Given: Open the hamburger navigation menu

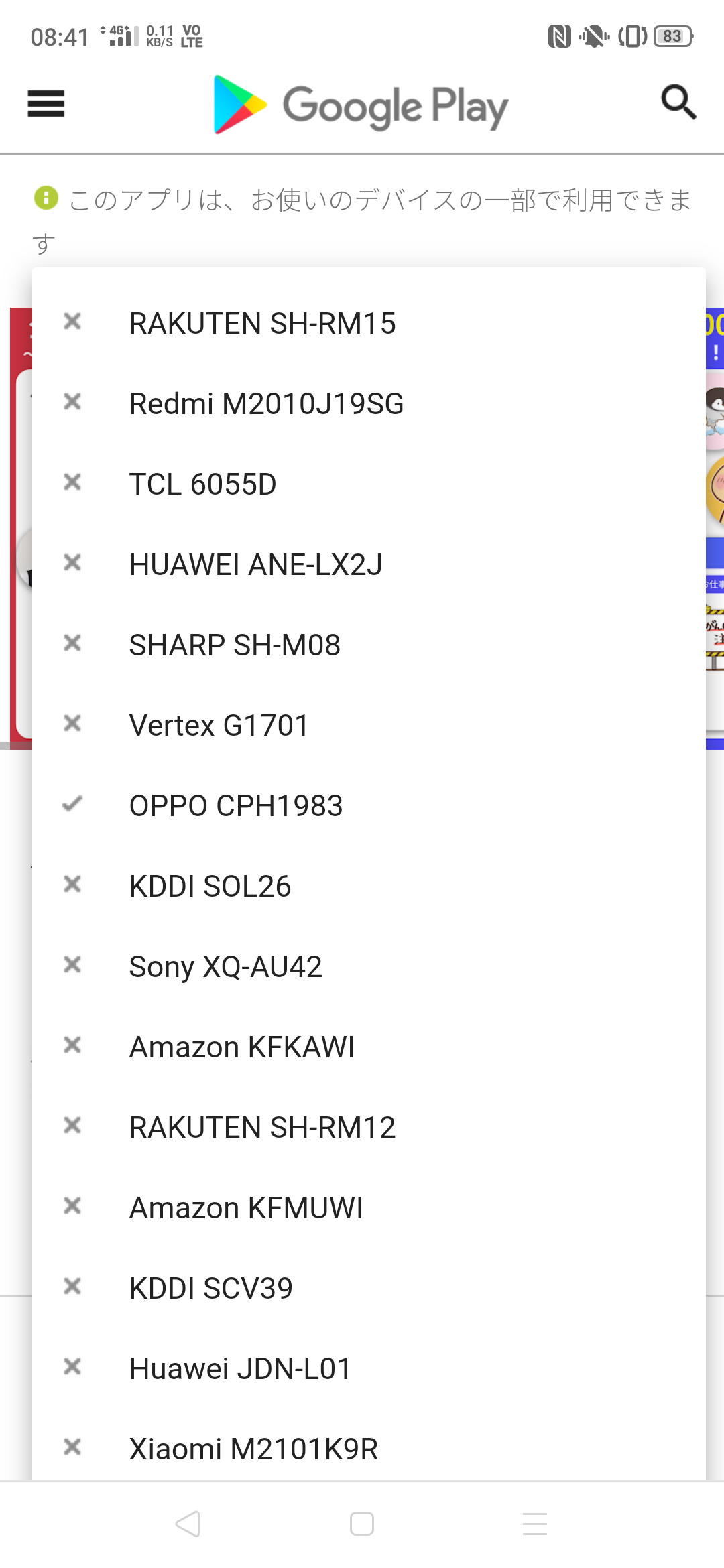Looking at the screenshot, I should (46, 104).
